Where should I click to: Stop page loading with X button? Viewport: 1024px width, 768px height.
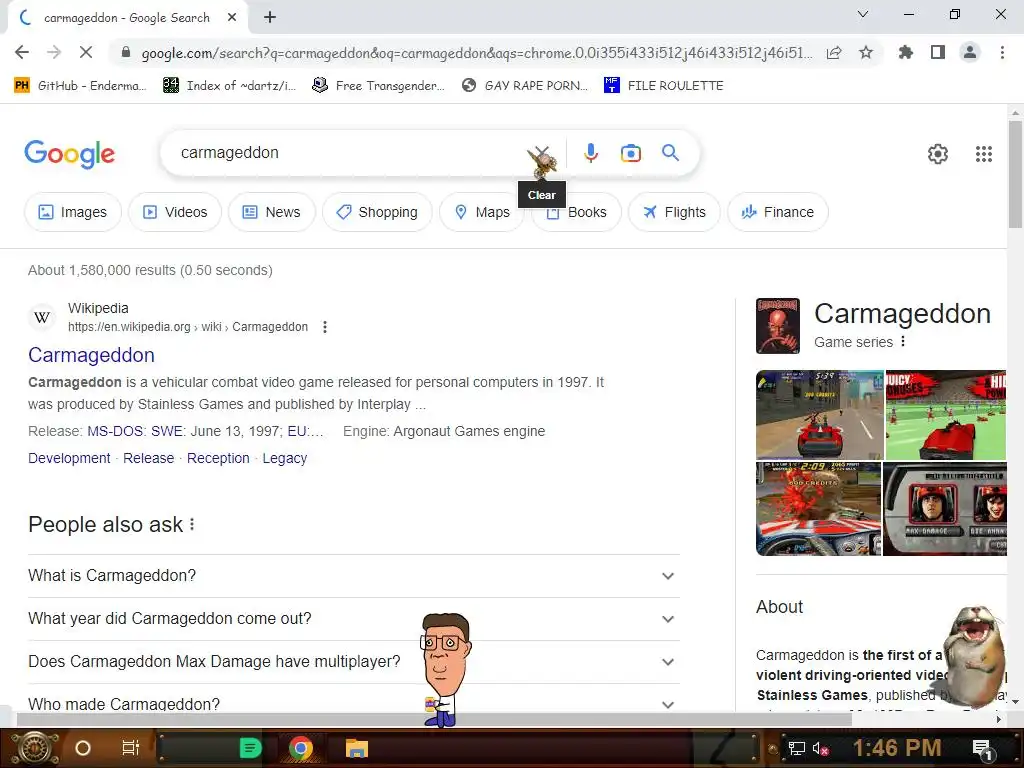(x=86, y=52)
